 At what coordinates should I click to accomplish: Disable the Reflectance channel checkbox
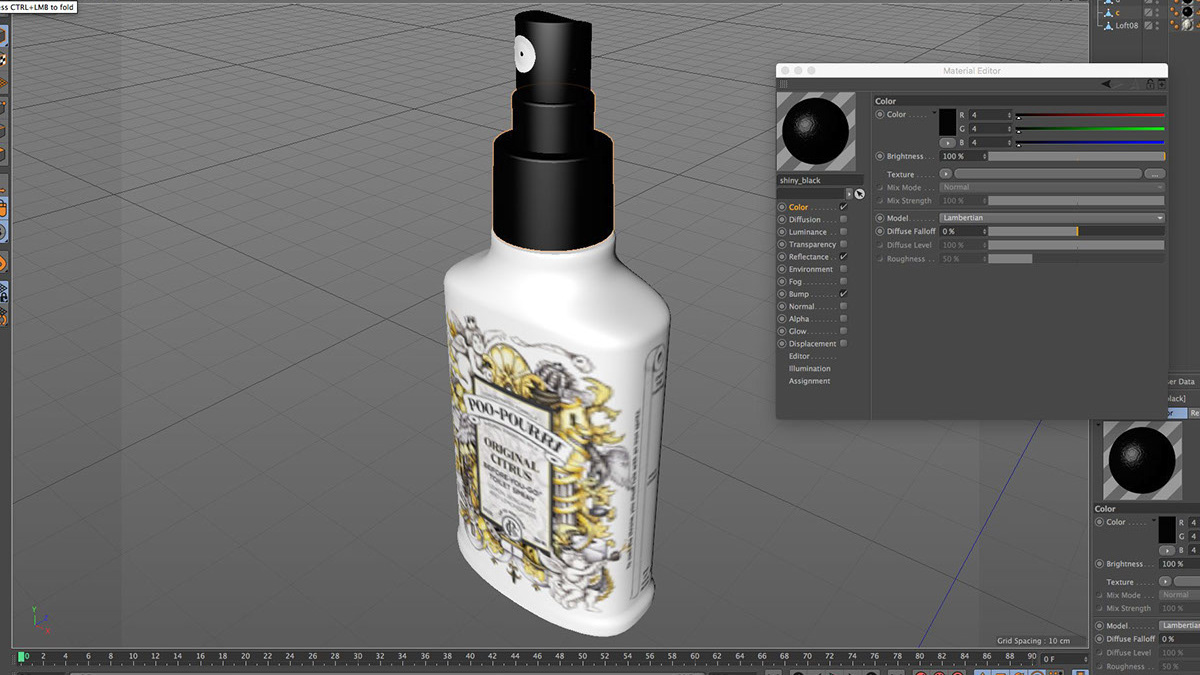[843, 257]
